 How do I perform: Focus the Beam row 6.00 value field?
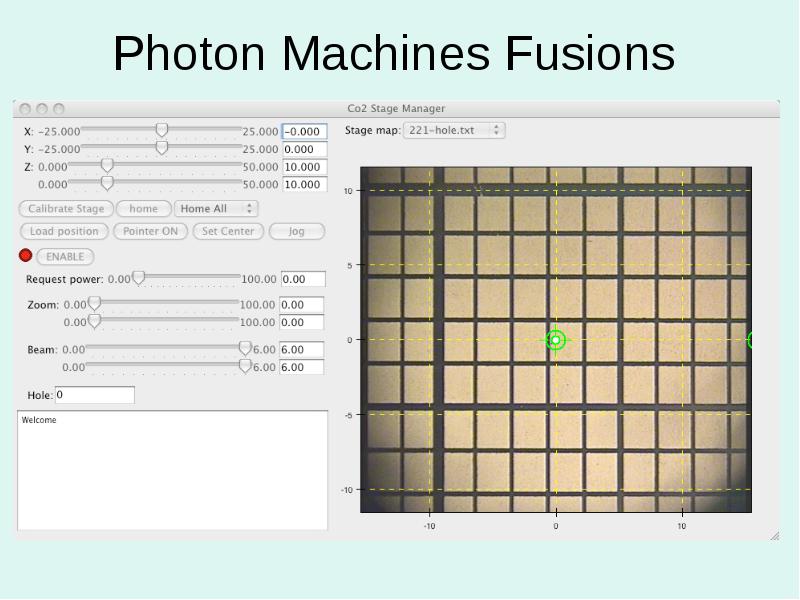coord(302,349)
